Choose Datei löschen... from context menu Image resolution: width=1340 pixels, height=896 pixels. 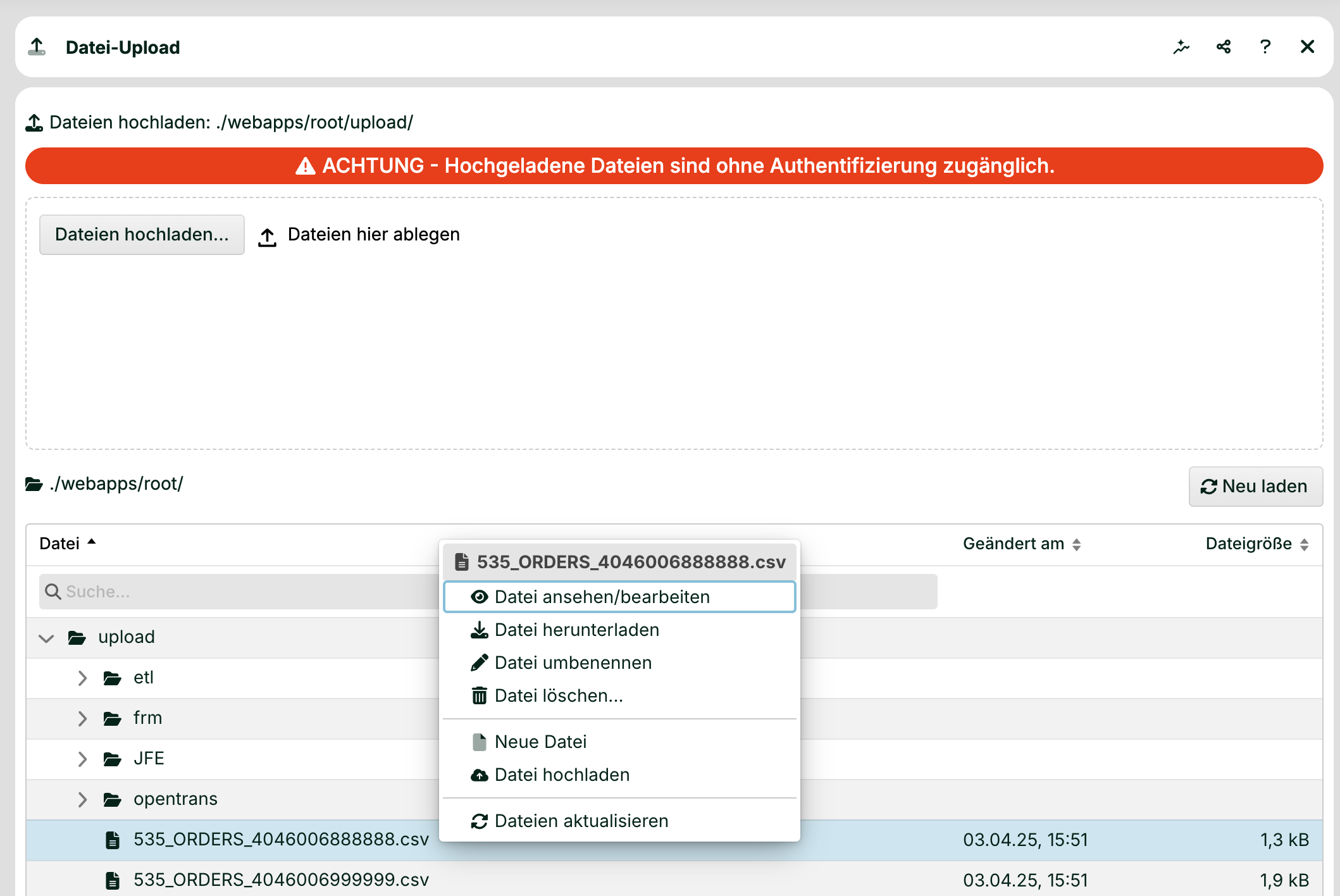(619, 696)
